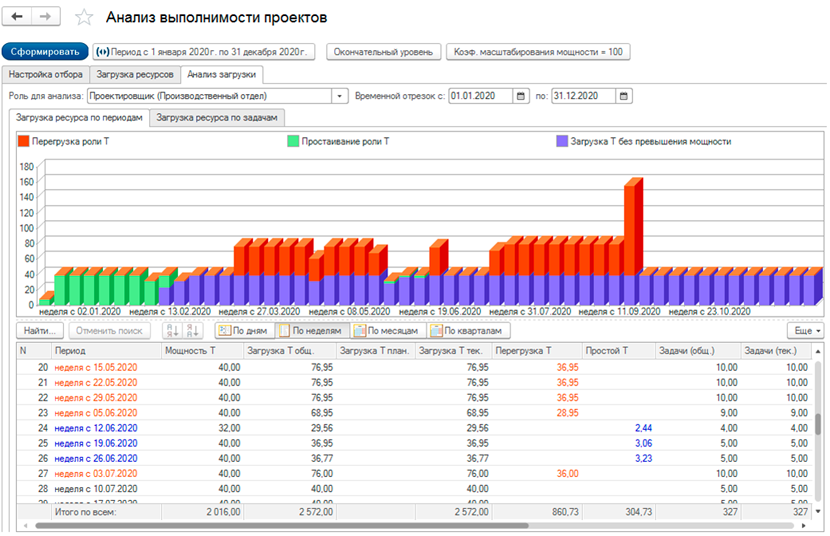Sort the table ascending with the А-Я icon
The image size is (830, 536).
173,331
